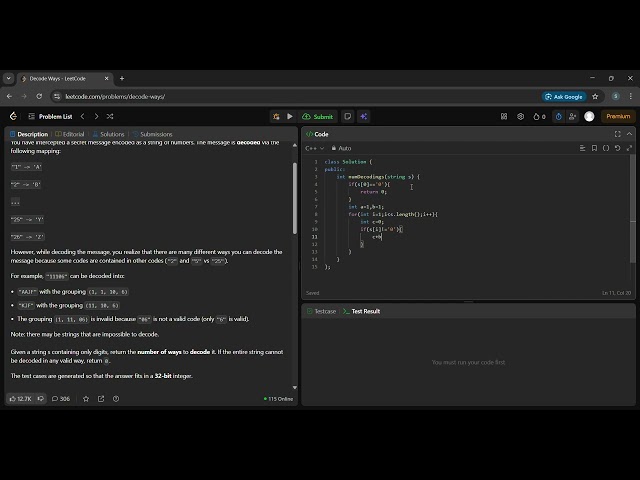Image resolution: width=640 pixels, height=480 pixels.
Task: Open the notes icon
Action: click(x=348, y=116)
